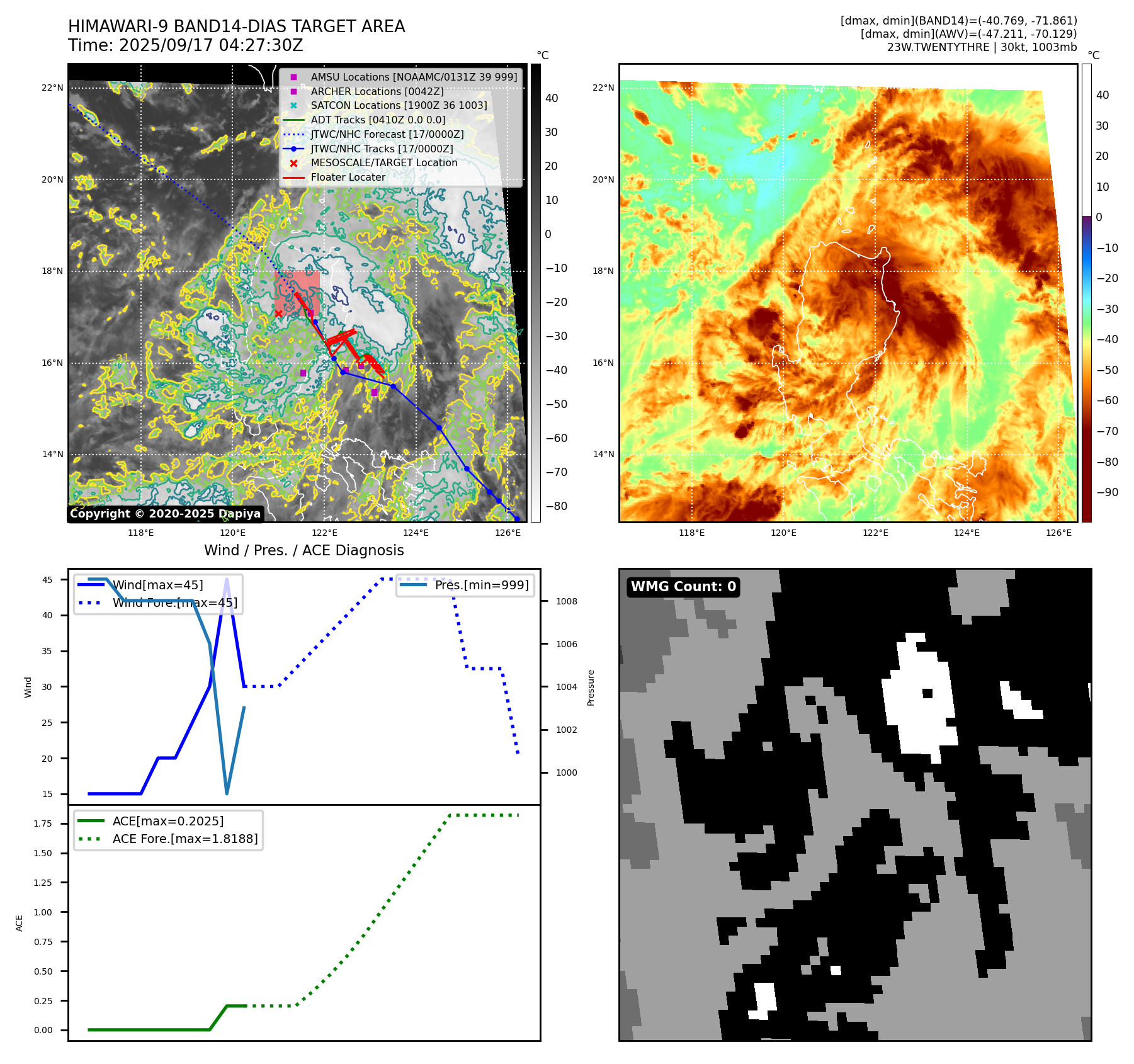Click the red shaded target box on satellite map

[x=297, y=293]
